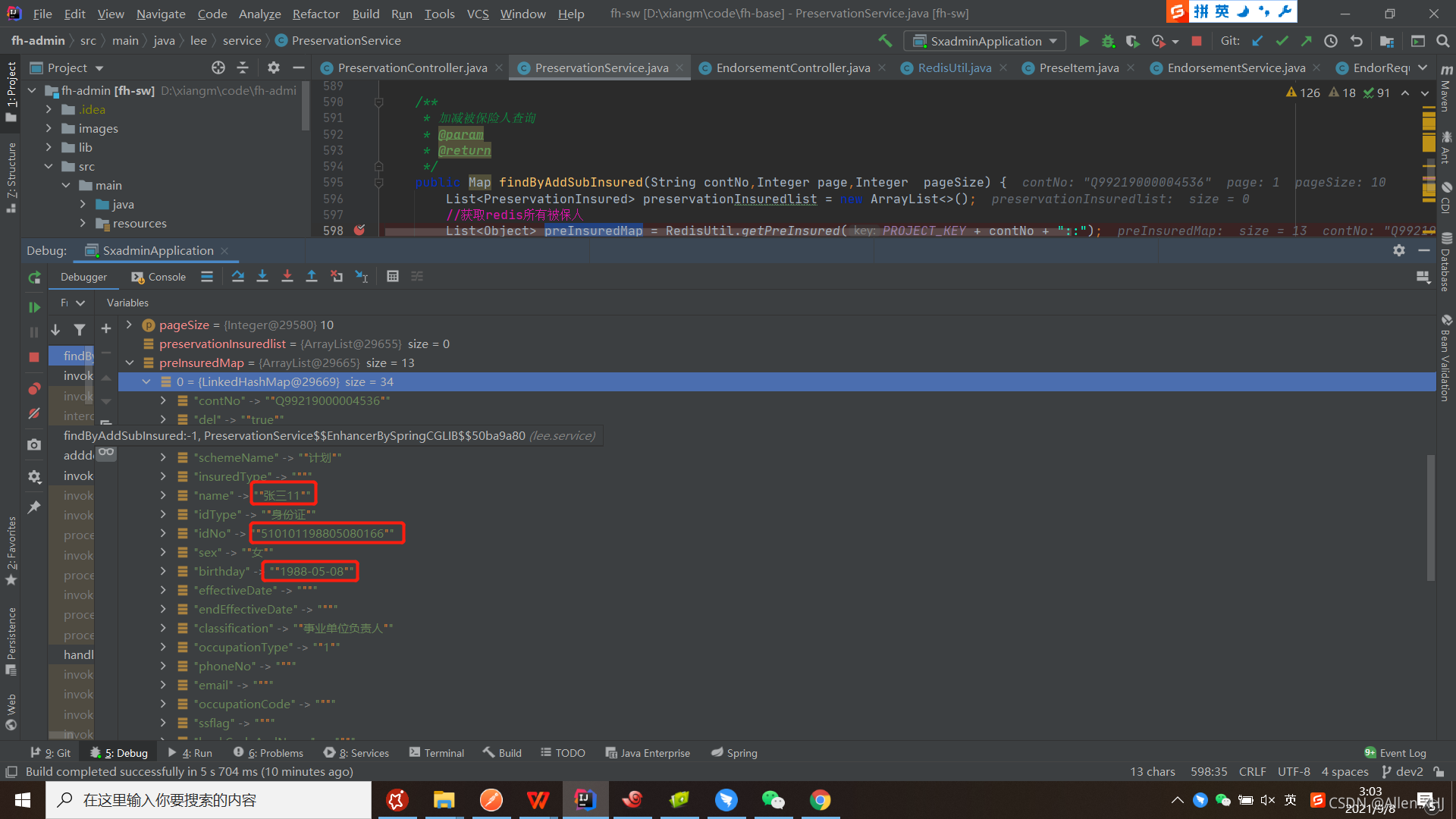The width and height of the screenshot is (1456, 819).
Task: Run SxadminApplication with green play icon
Action: (1084, 41)
